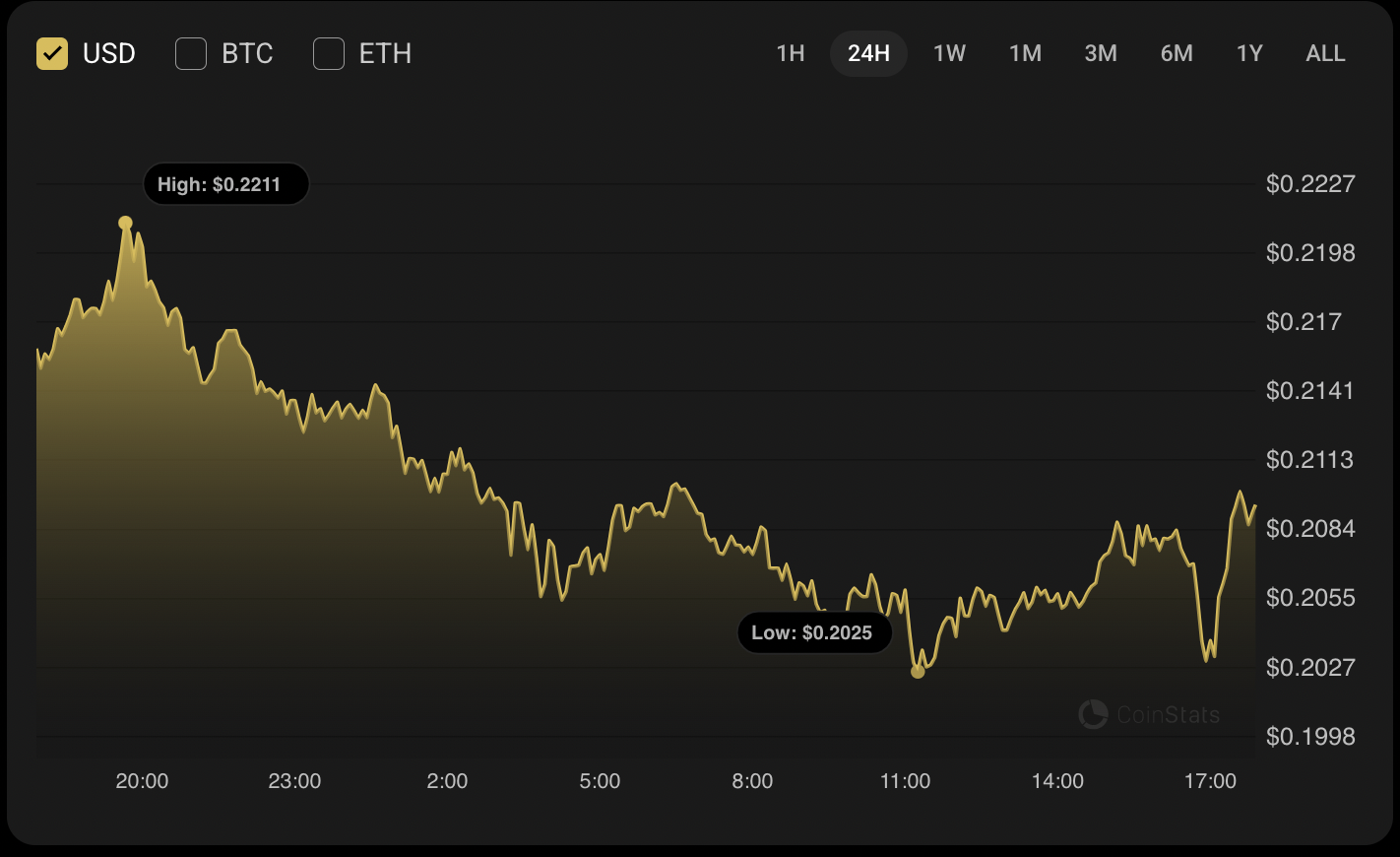Select the 3M time range
Viewport: 1400px width, 857px height.
pos(1101,53)
